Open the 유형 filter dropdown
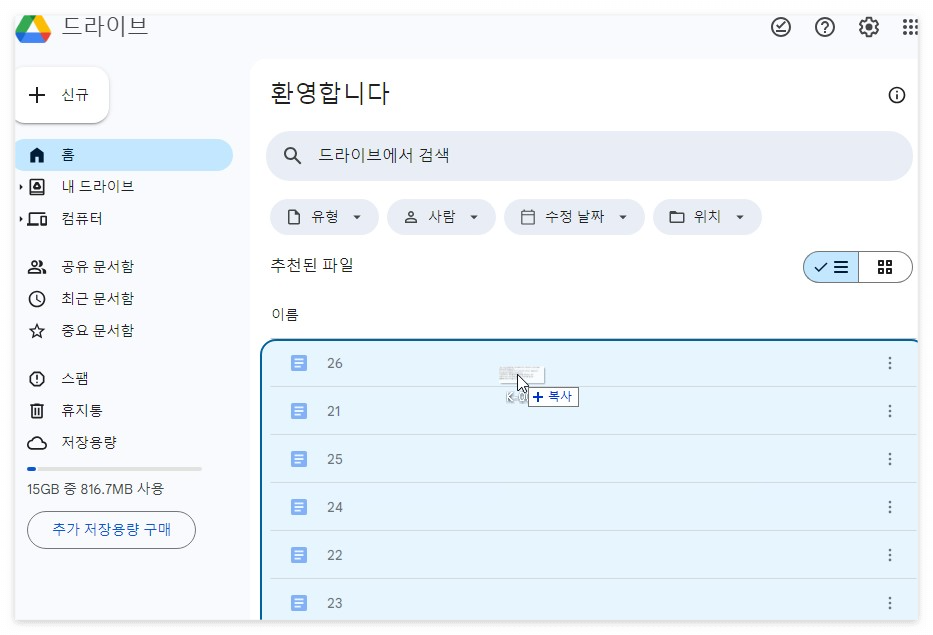The width and height of the screenshot is (933, 635). [x=324, y=217]
